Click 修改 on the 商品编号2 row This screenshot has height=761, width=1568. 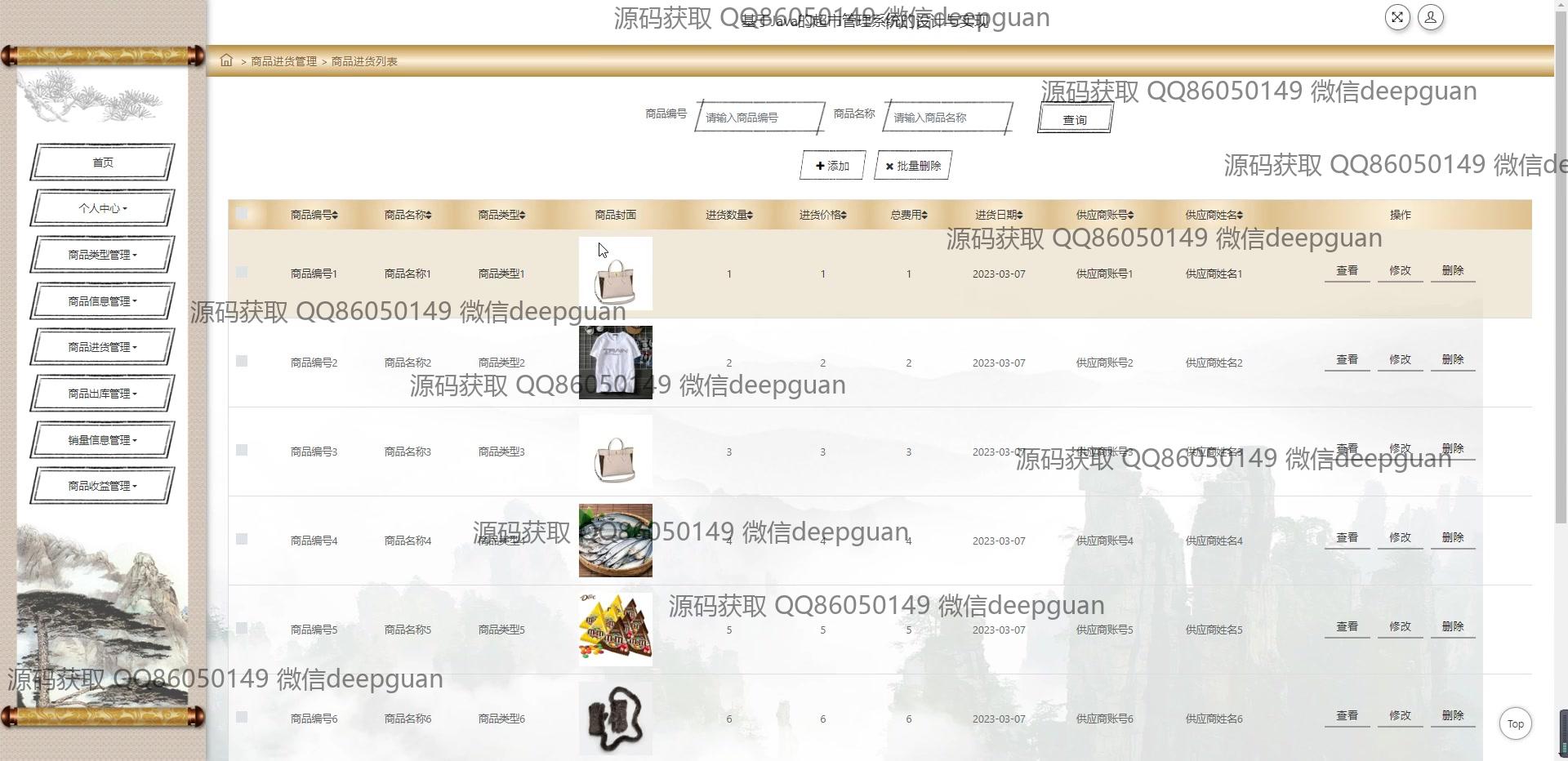(x=1400, y=359)
